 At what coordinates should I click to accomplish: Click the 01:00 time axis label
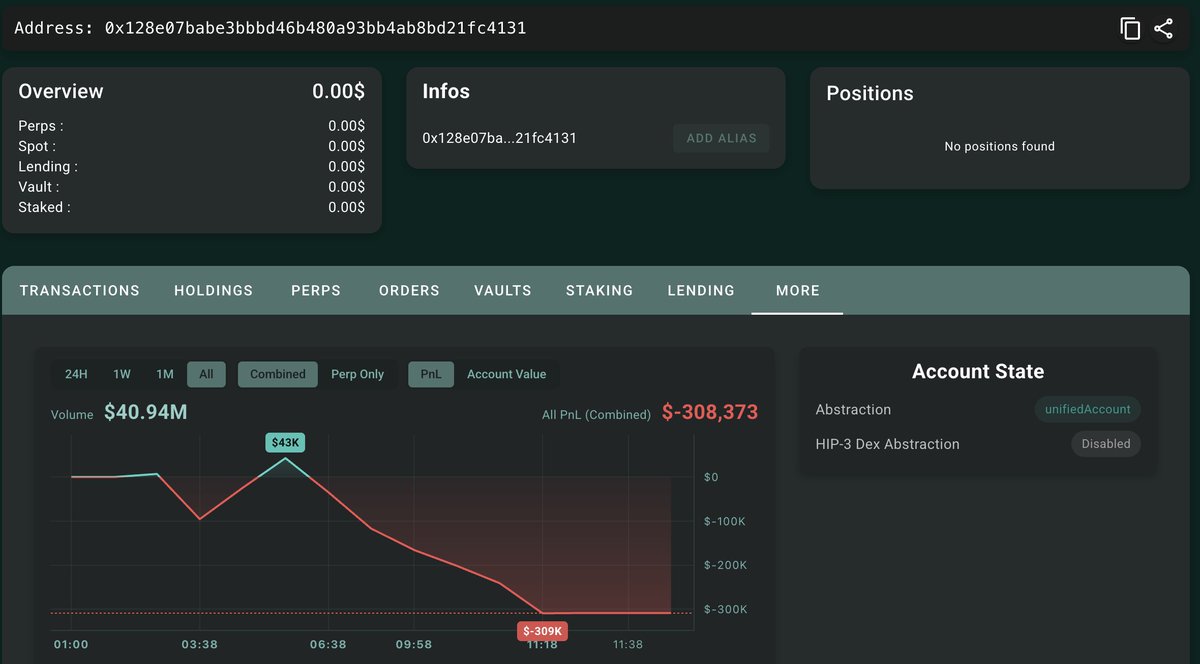pyautogui.click(x=70, y=644)
